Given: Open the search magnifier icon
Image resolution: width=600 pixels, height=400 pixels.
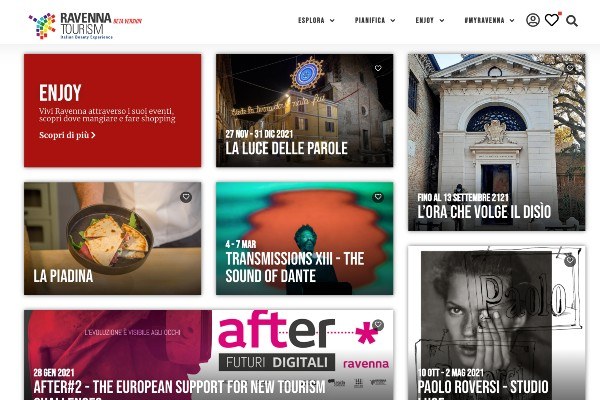Looking at the screenshot, I should click(572, 21).
